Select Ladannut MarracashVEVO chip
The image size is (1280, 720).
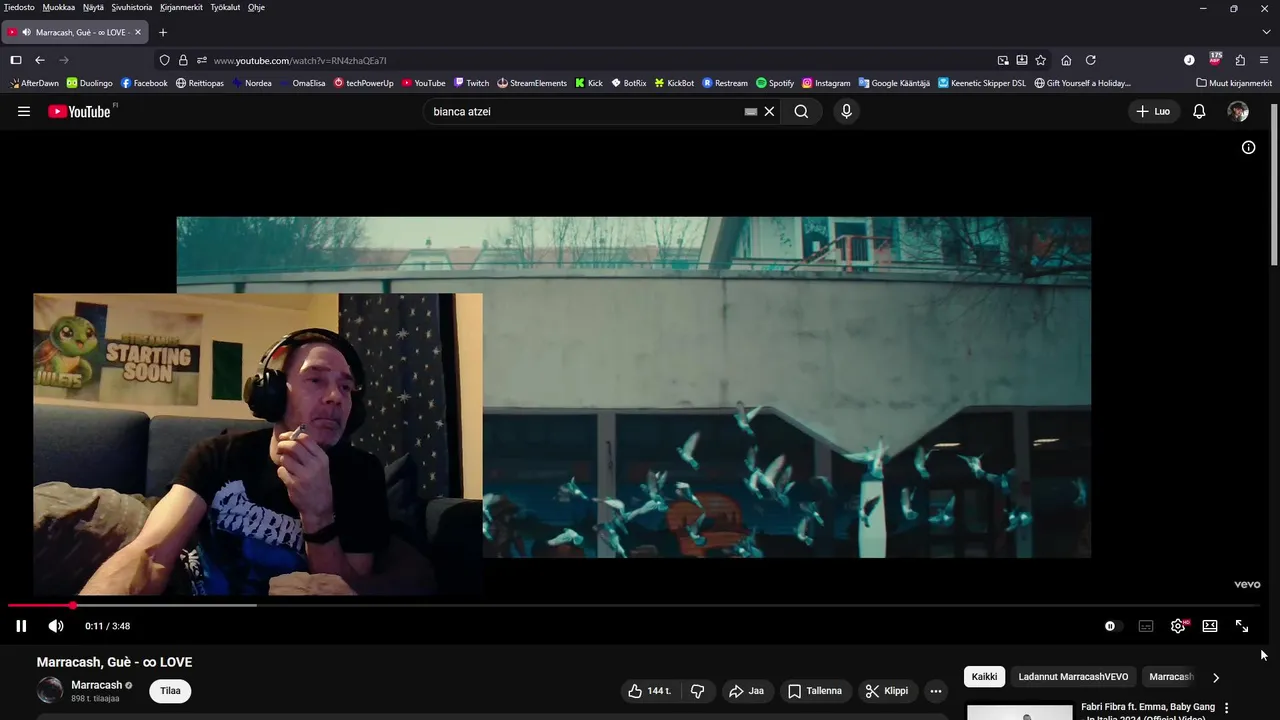click(1073, 677)
